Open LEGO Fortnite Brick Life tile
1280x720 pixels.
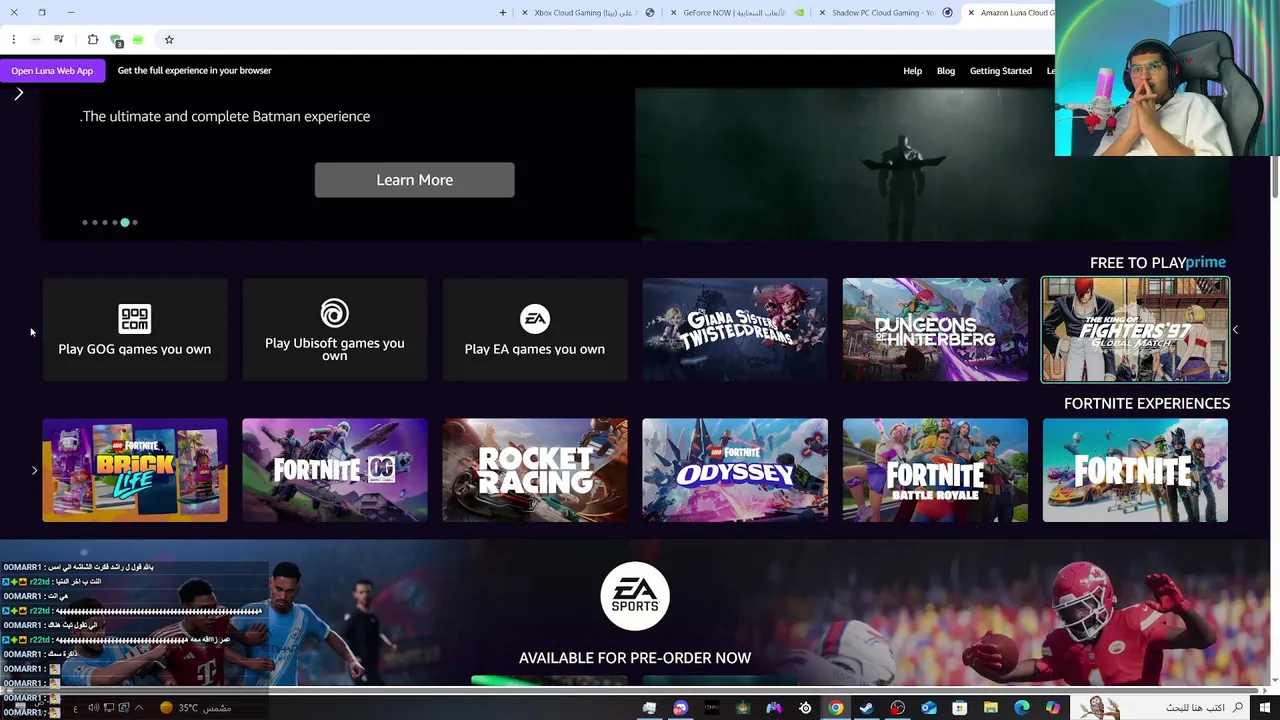(x=135, y=470)
